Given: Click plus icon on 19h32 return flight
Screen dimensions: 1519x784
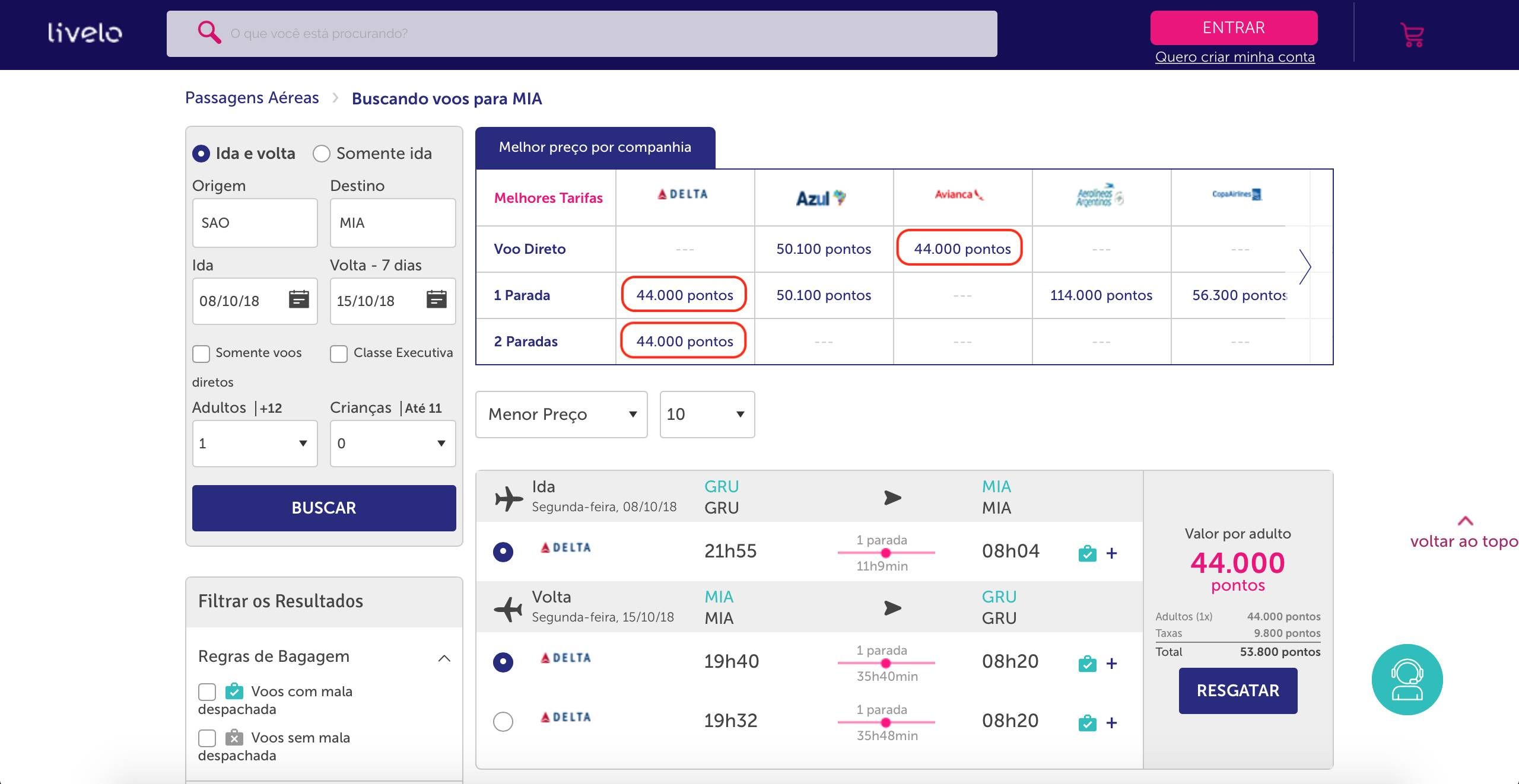Looking at the screenshot, I should (1112, 723).
